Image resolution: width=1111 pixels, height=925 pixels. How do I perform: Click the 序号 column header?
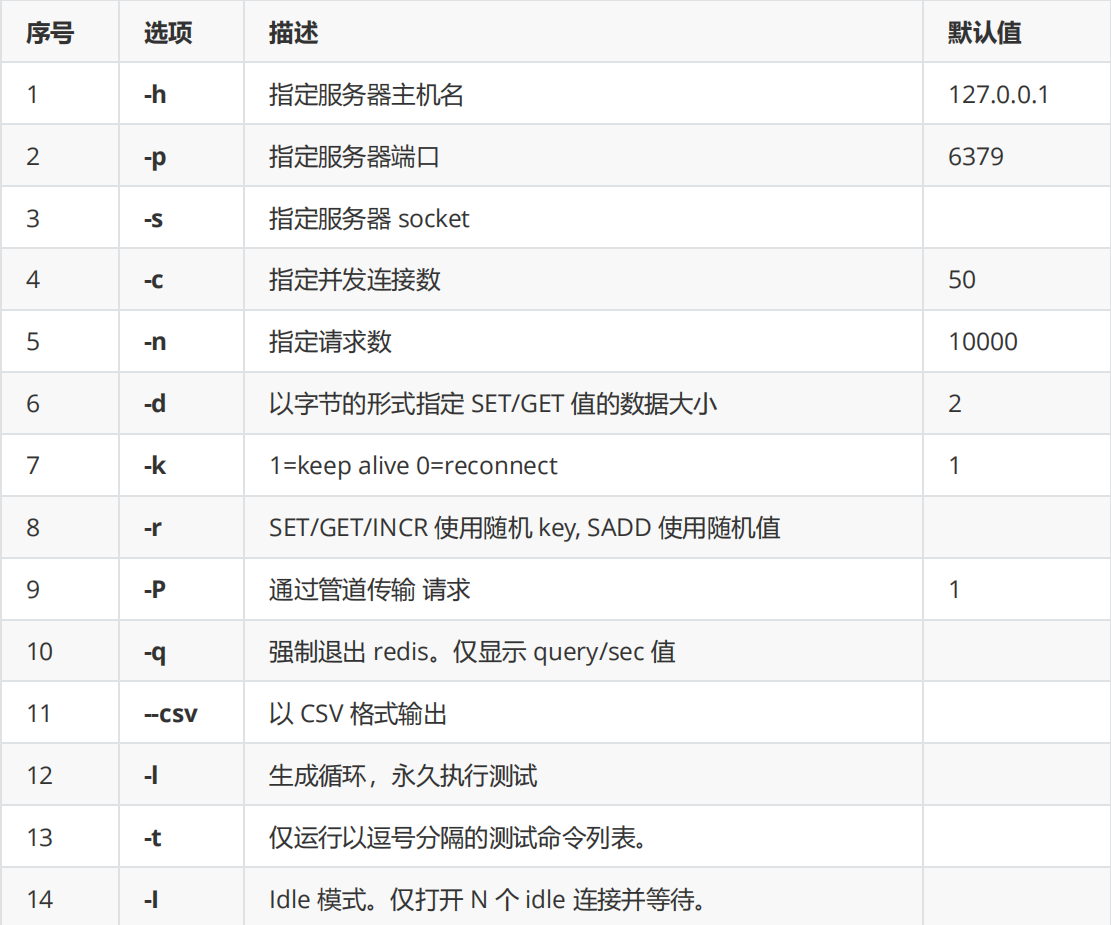click(50, 33)
